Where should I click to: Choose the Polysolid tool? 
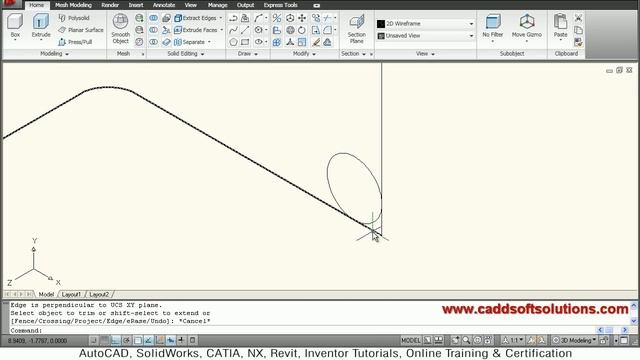(74, 18)
